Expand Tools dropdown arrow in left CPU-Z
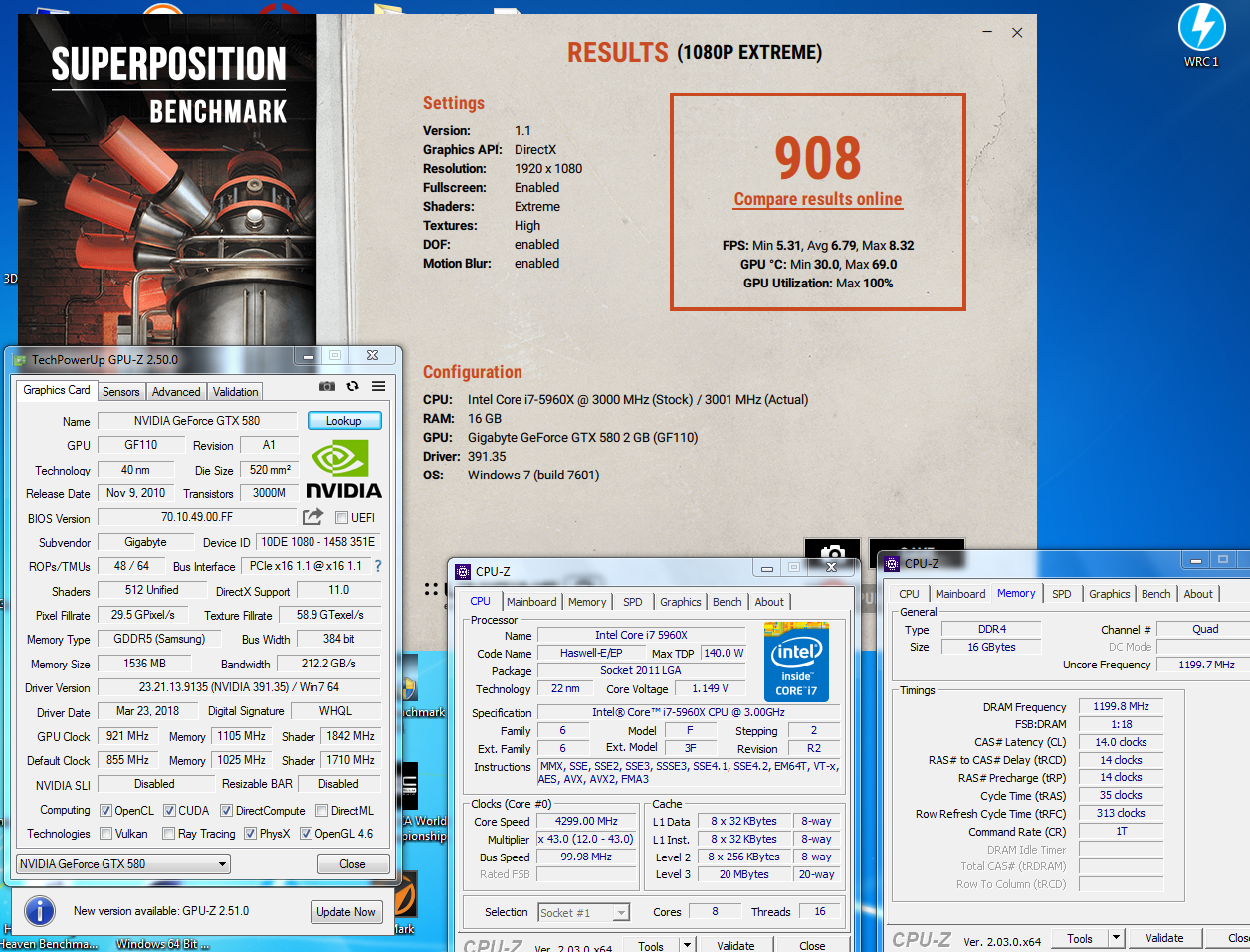 point(687,946)
